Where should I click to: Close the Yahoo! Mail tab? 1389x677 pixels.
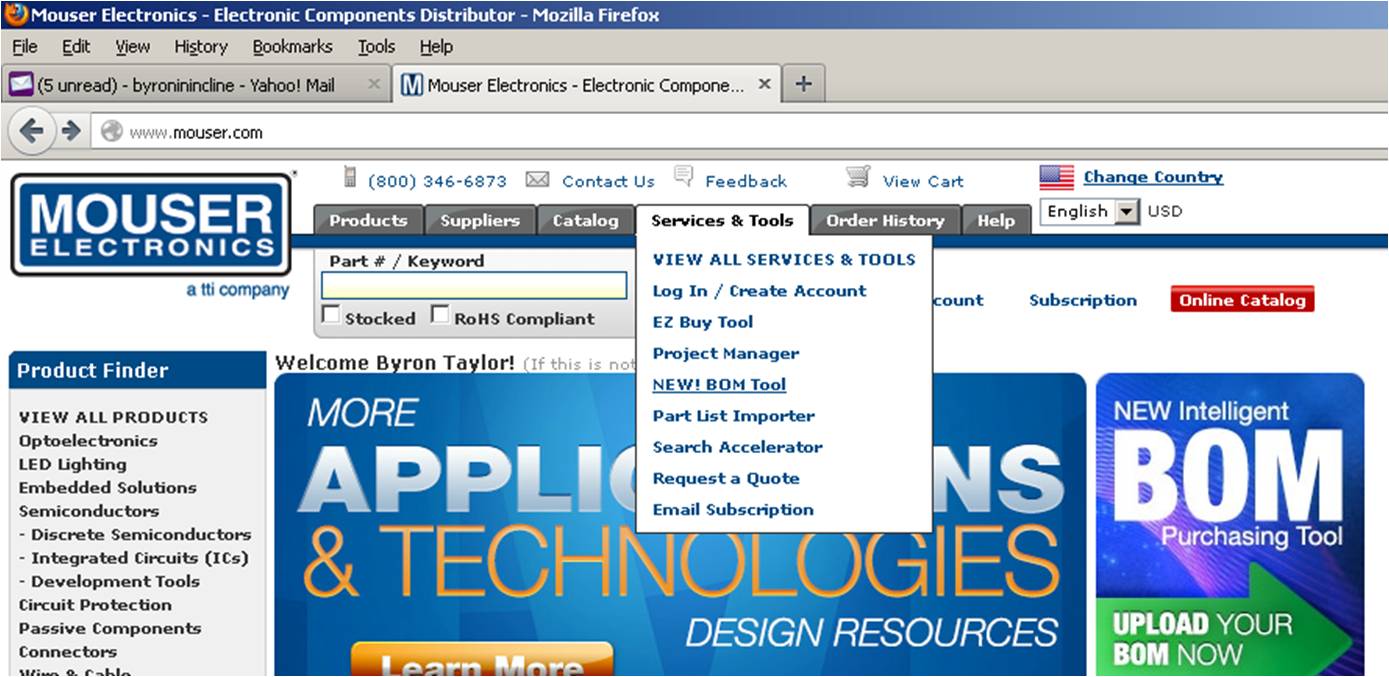click(374, 84)
